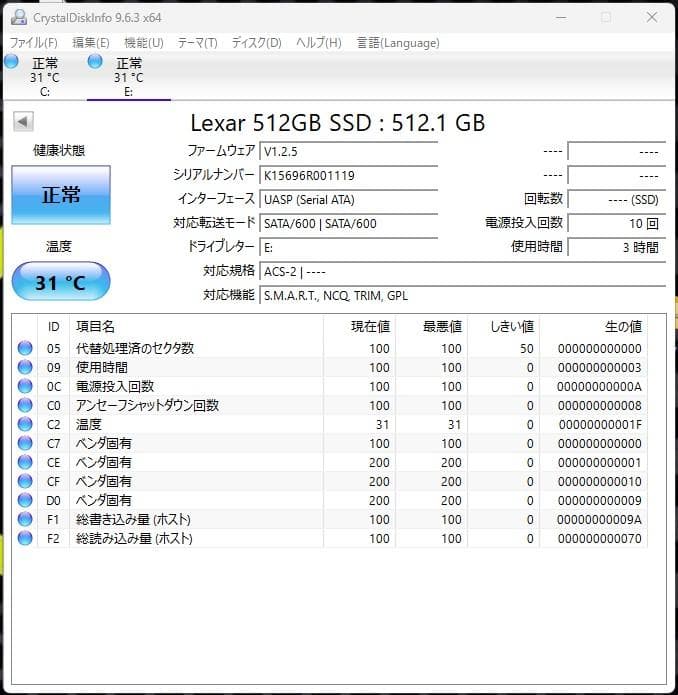Close the CrystalDiskInfo window

coord(652,18)
